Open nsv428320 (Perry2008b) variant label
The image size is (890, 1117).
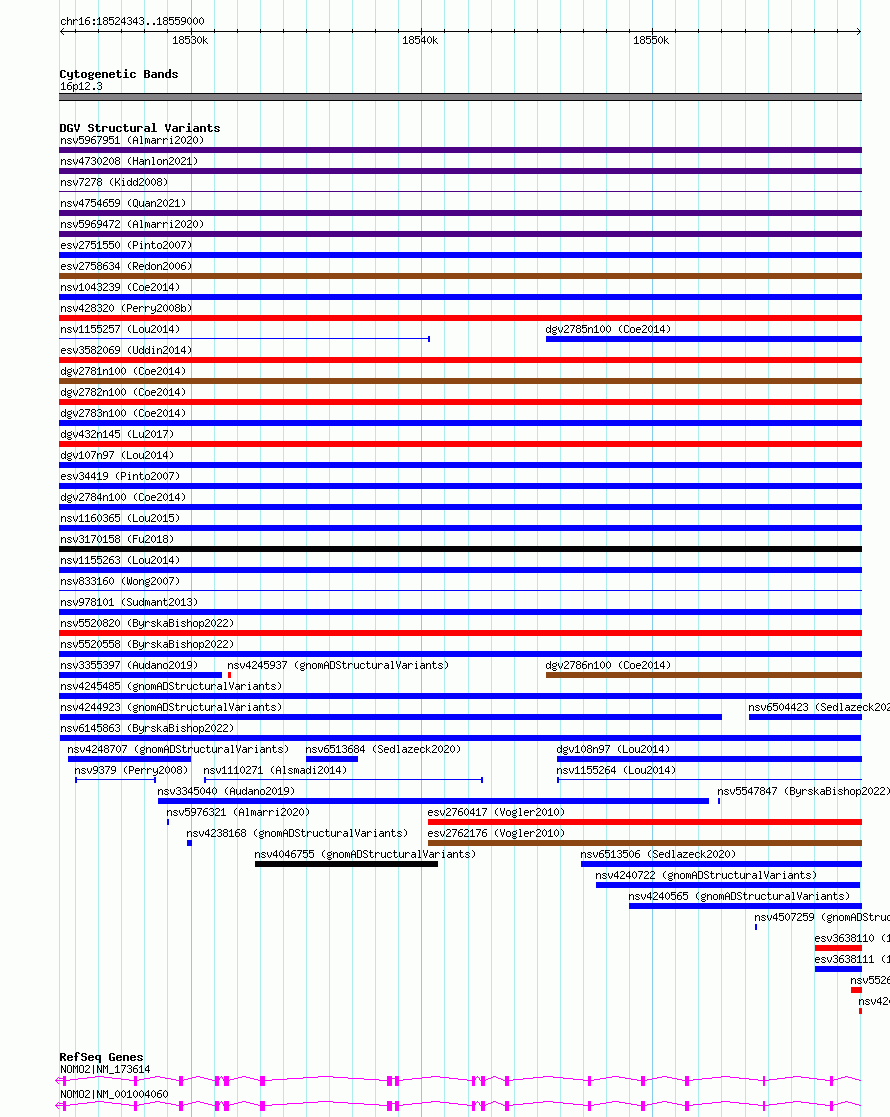pos(126,308)
